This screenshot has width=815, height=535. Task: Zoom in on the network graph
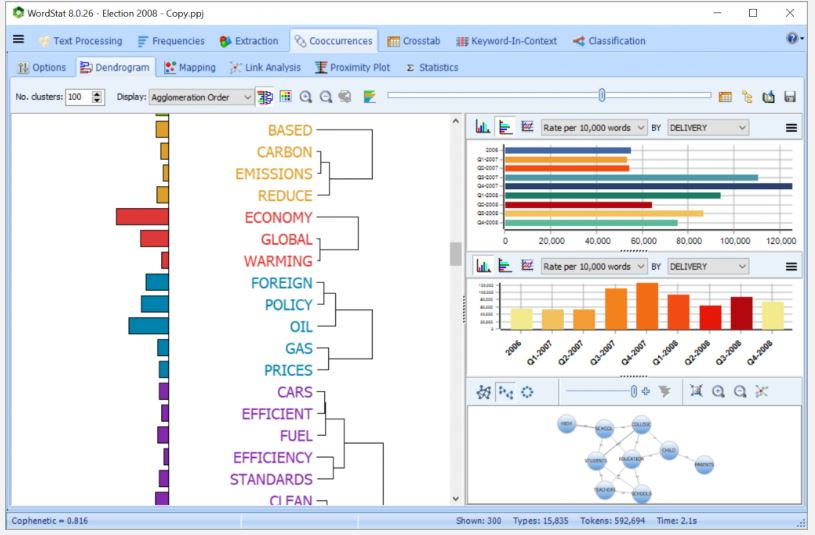point(718,392)
